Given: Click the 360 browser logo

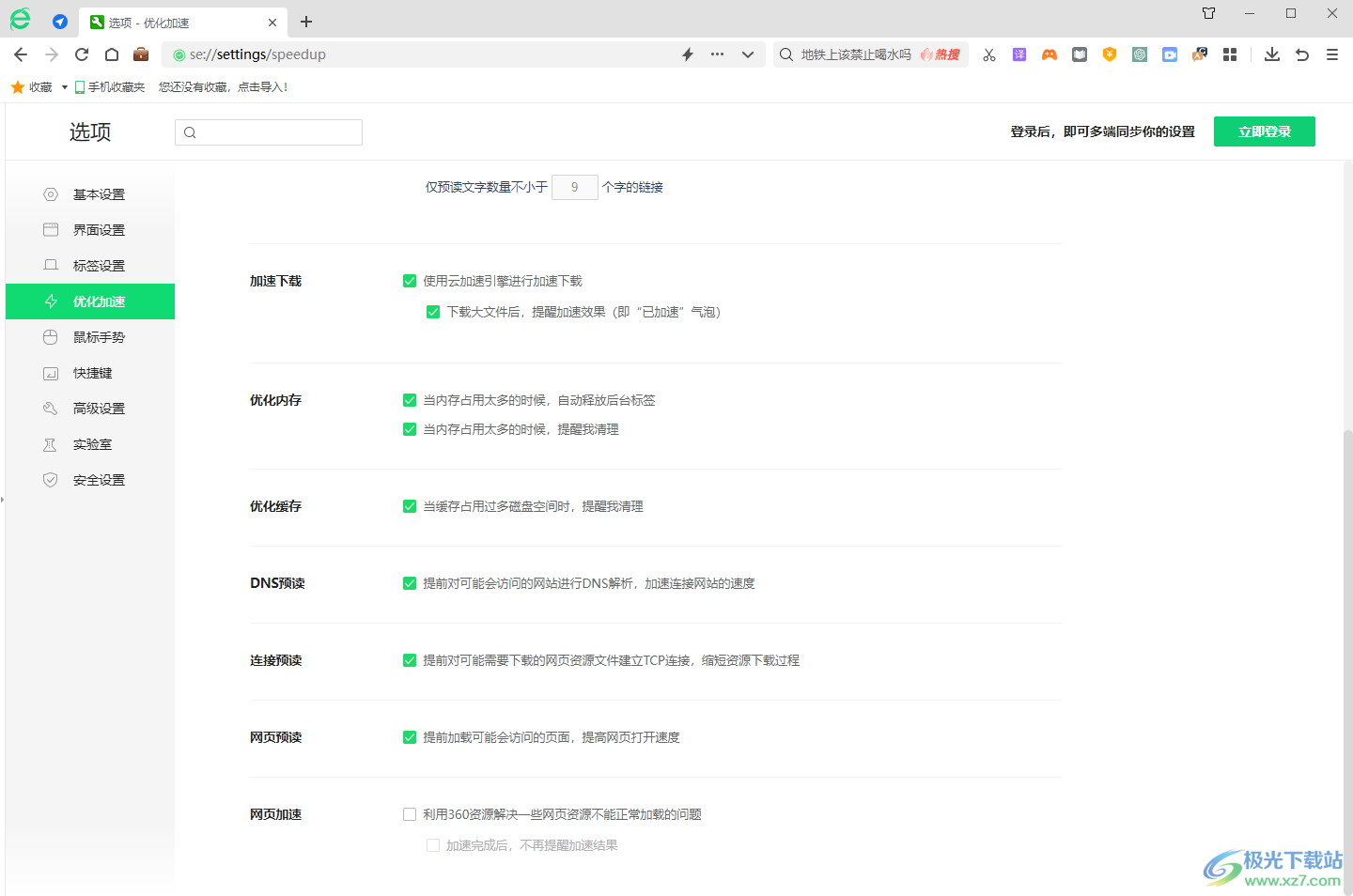Looking at the screenshot, I should 20,19.
